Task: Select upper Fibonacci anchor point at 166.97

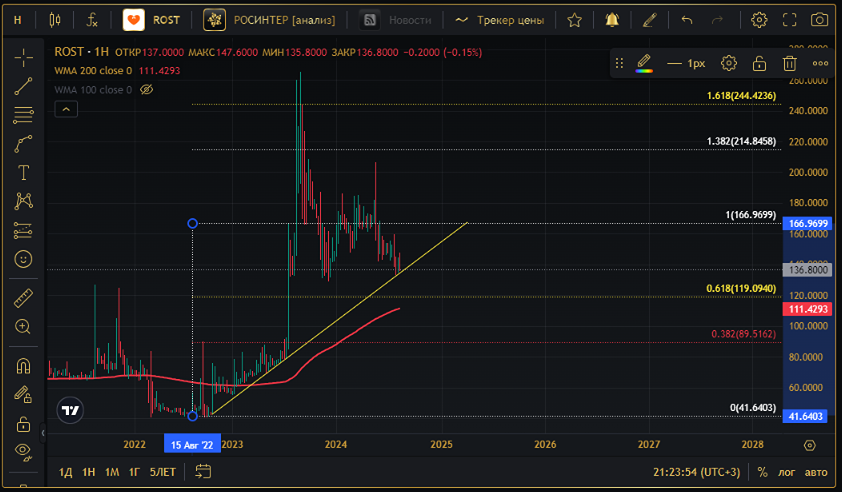Action: [192, 223]
